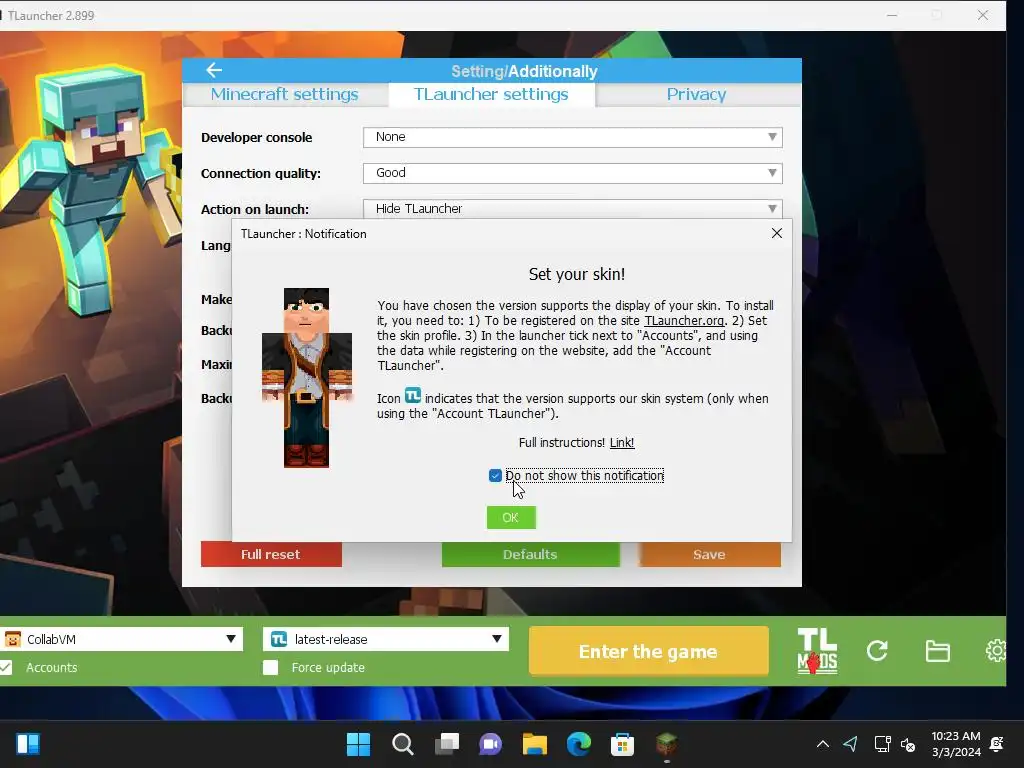Click the Full reset button
Viewport: 1024px width, 768px height.
coord(271,554)
